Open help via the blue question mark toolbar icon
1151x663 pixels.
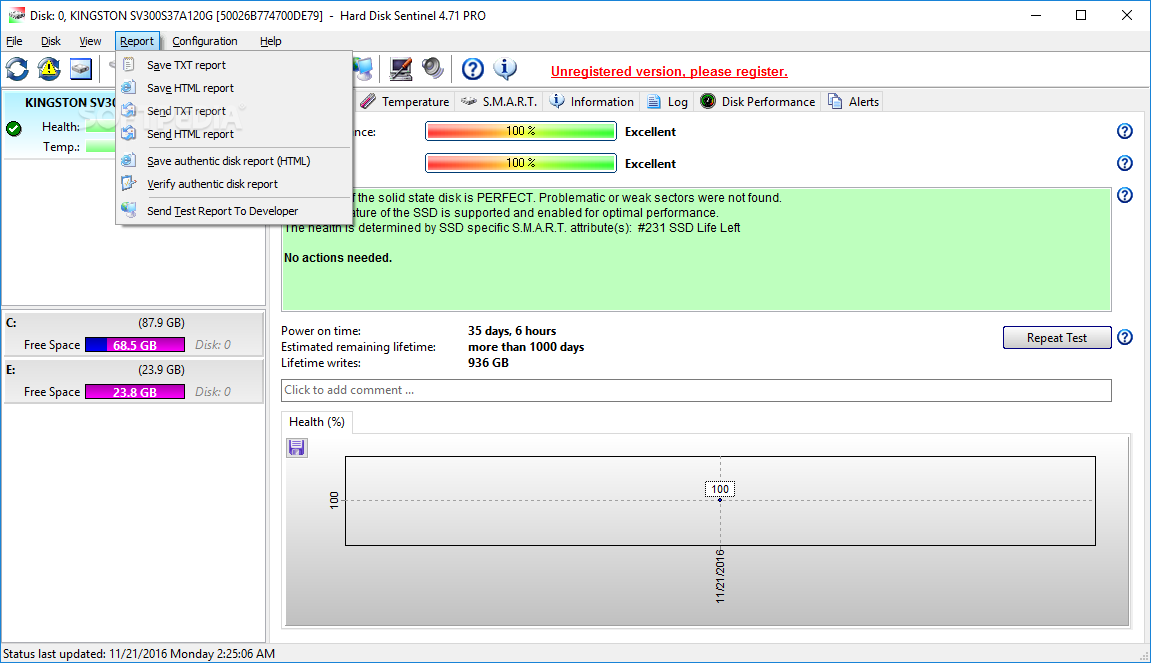coord(473,69)
